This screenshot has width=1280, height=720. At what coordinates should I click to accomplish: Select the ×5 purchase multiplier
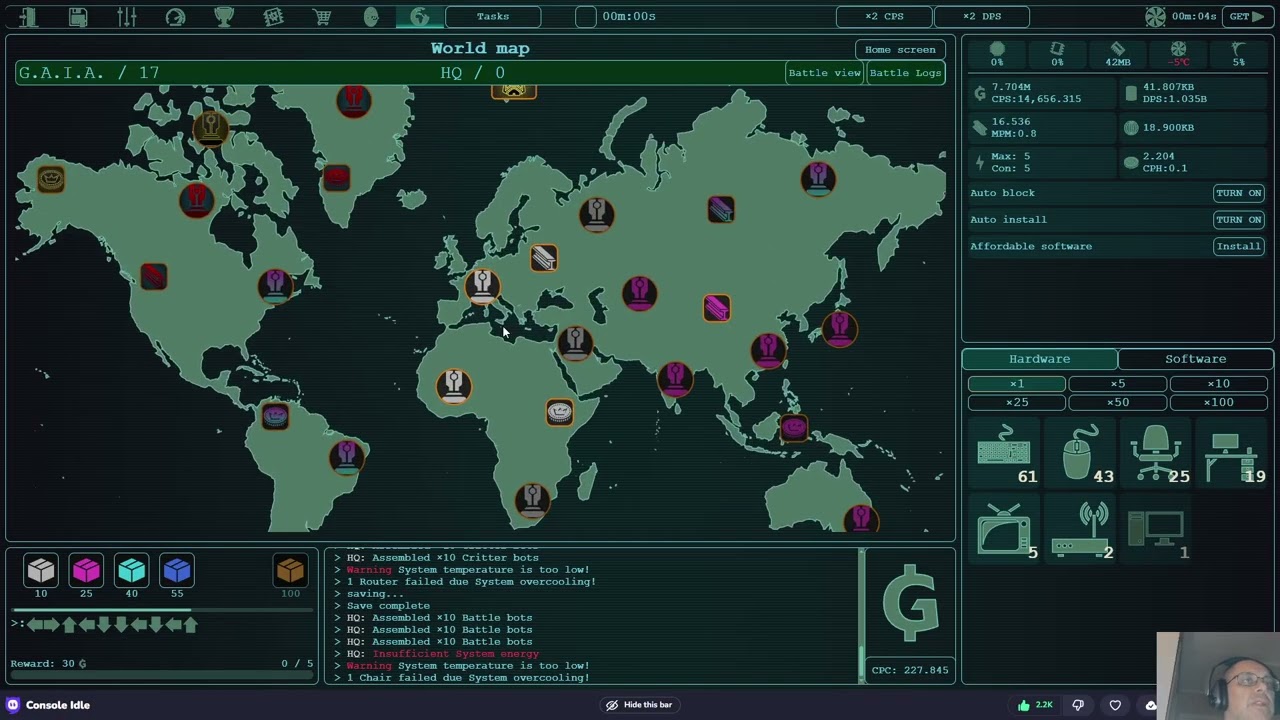click(1118, 384)
